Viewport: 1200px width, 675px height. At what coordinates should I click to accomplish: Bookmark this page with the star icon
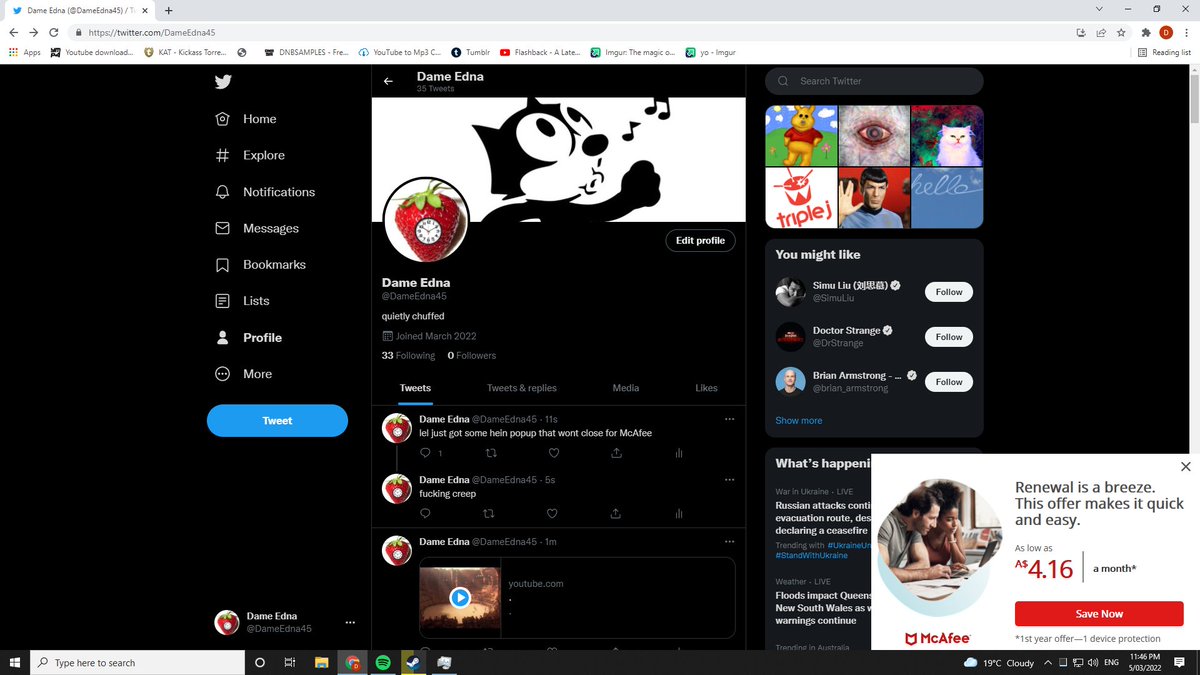coord(1122,32)
